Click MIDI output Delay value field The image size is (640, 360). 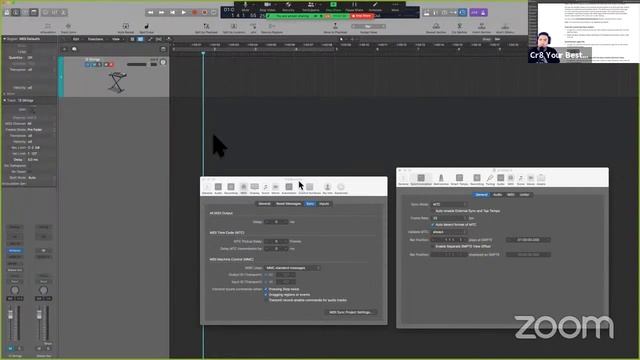276,222
